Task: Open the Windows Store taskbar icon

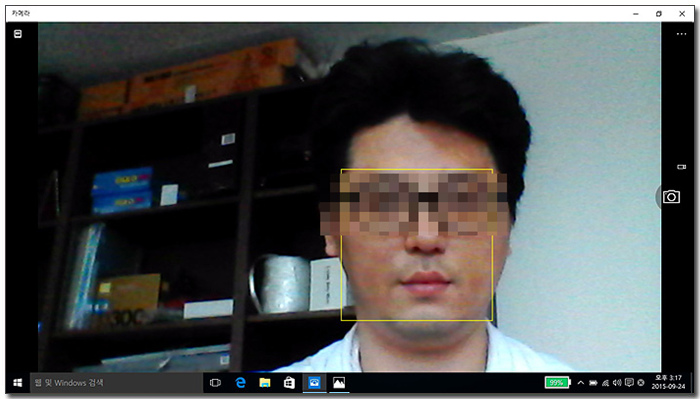Action: pos(289,383)
